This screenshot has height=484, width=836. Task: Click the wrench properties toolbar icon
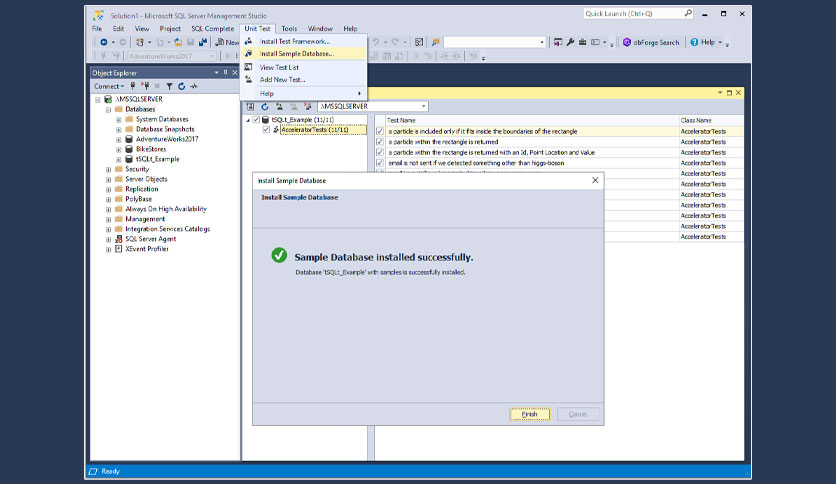[570, 42]
